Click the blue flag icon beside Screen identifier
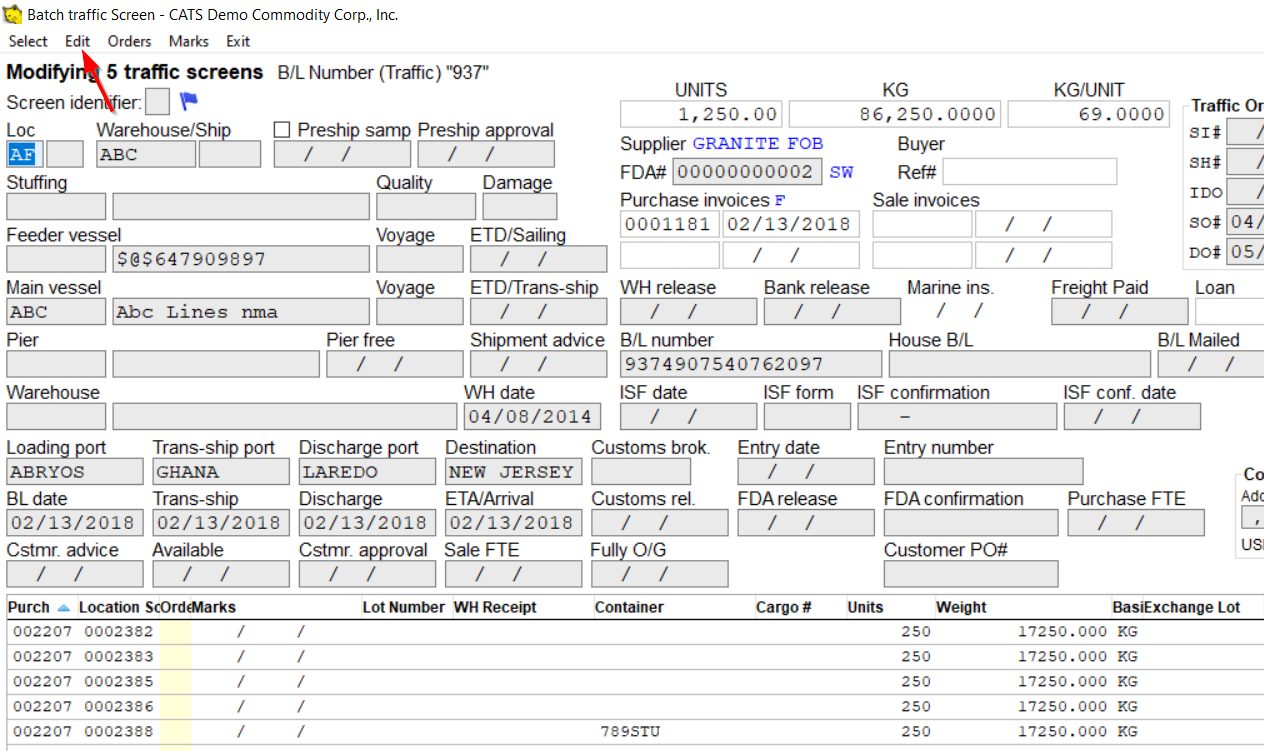The image size is (1264, 751). point(189,101)
